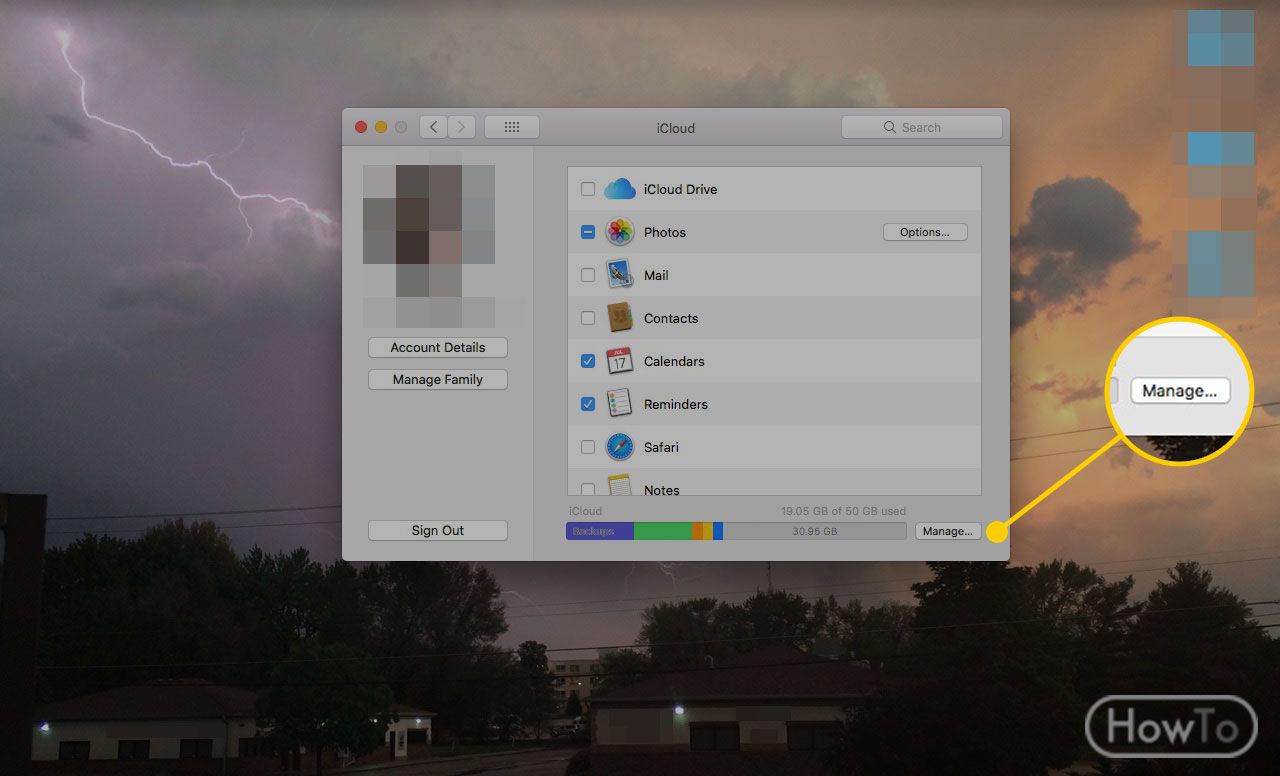This screenshot has width=1280, height=776.
Task: Click the Mail stamp icon
Action: click(620, 275)
